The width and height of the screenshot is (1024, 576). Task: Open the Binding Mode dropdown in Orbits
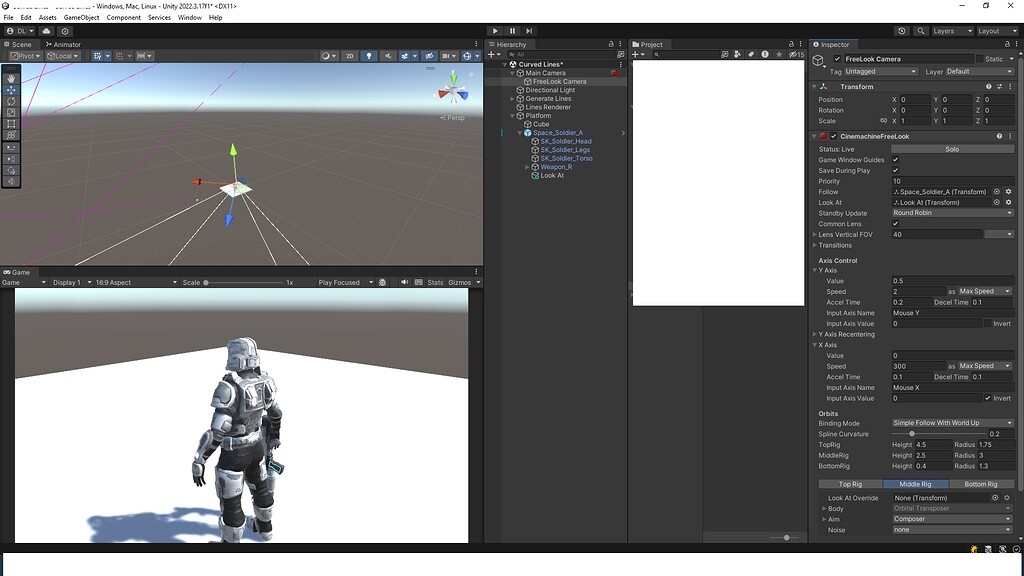[952, 423]
